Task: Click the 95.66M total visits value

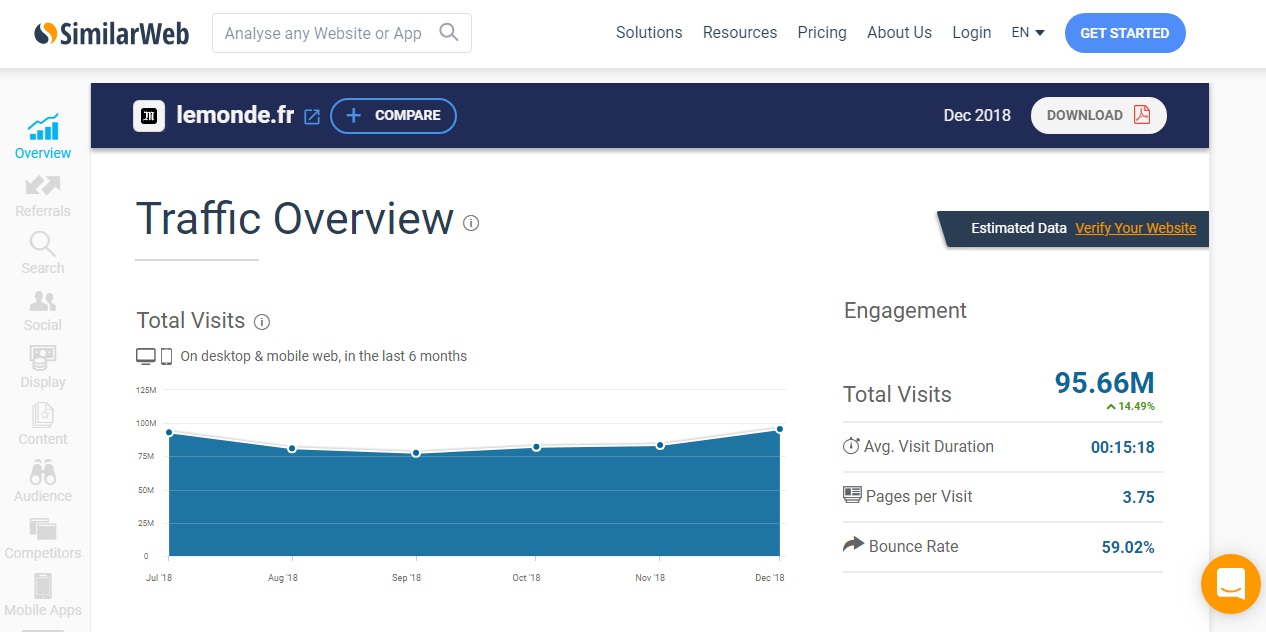Action: point(1104,382)
